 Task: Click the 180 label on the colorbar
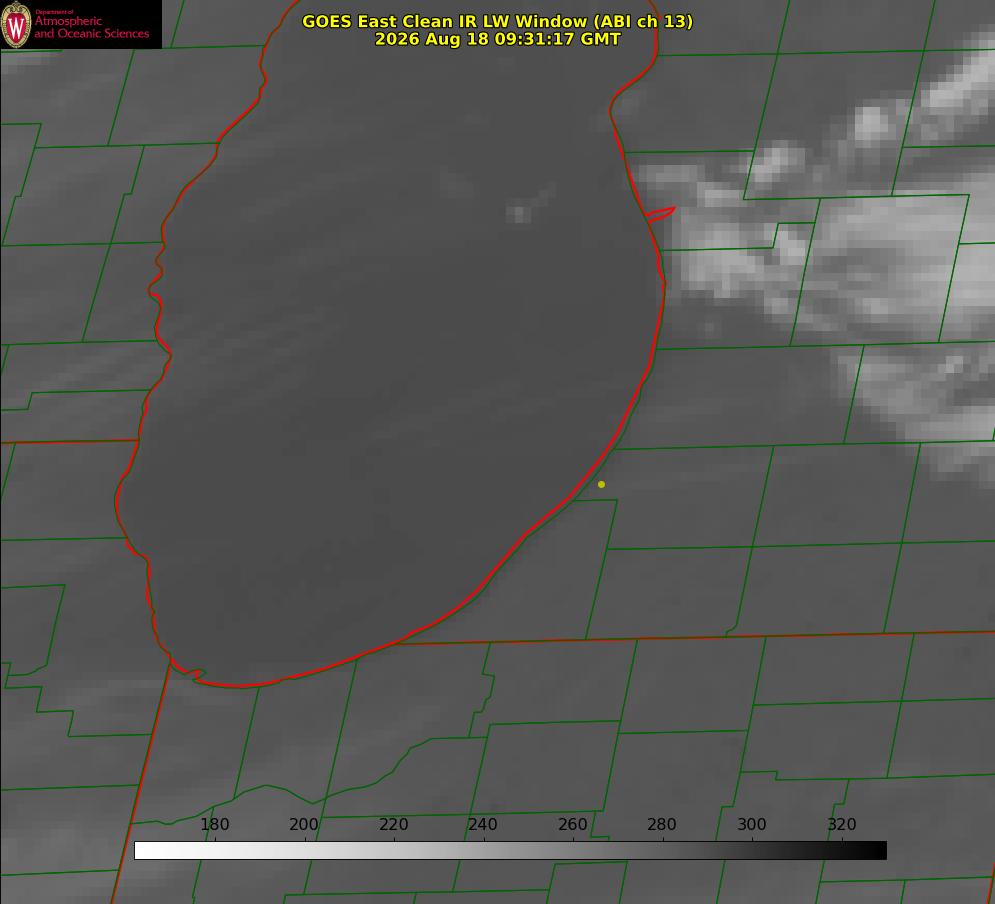coord(214,824)
